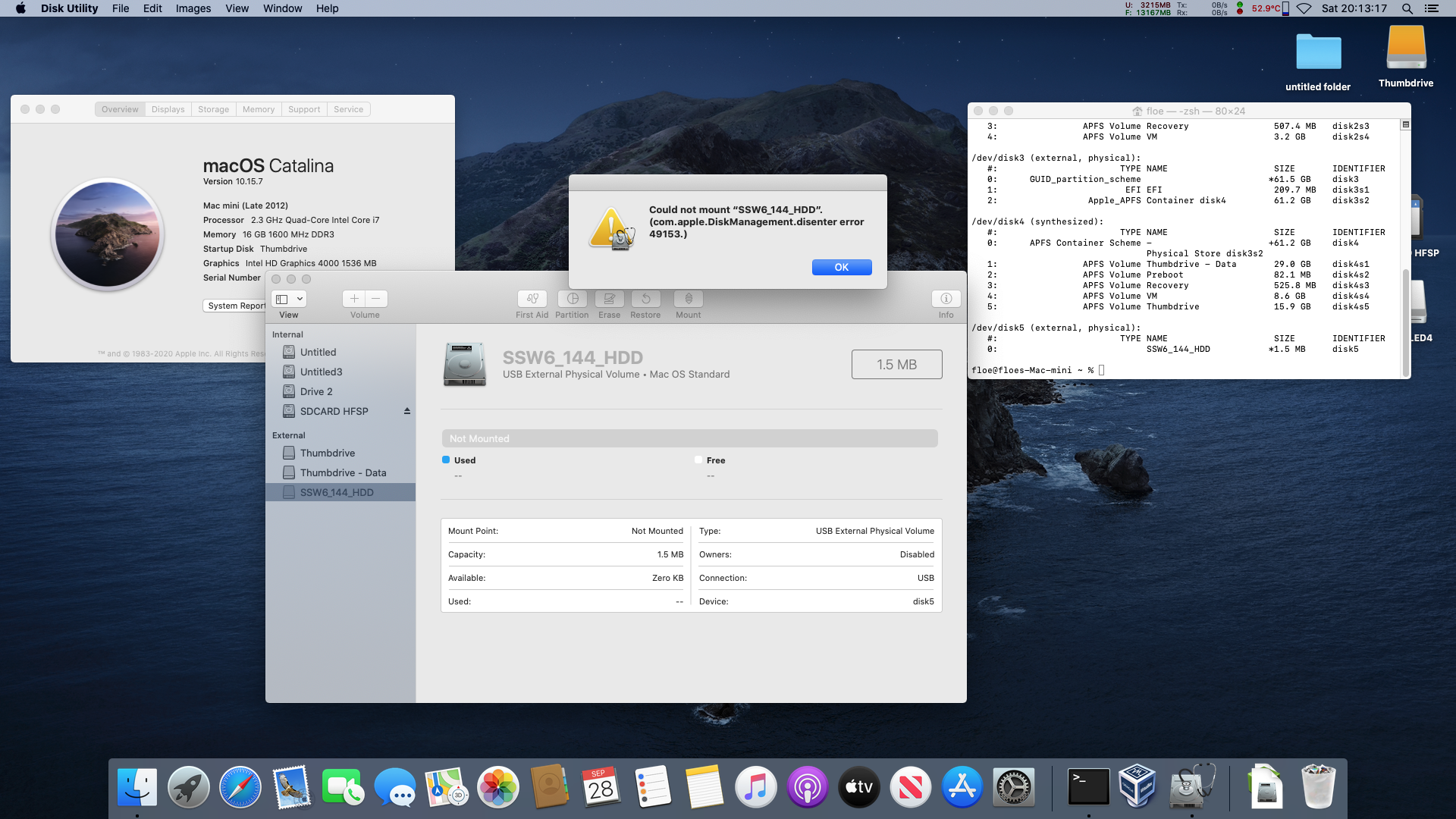The width and height of the screenshot is (1456, 819).
Task: Click System Report in About This Mac
Action: [236, 306]
